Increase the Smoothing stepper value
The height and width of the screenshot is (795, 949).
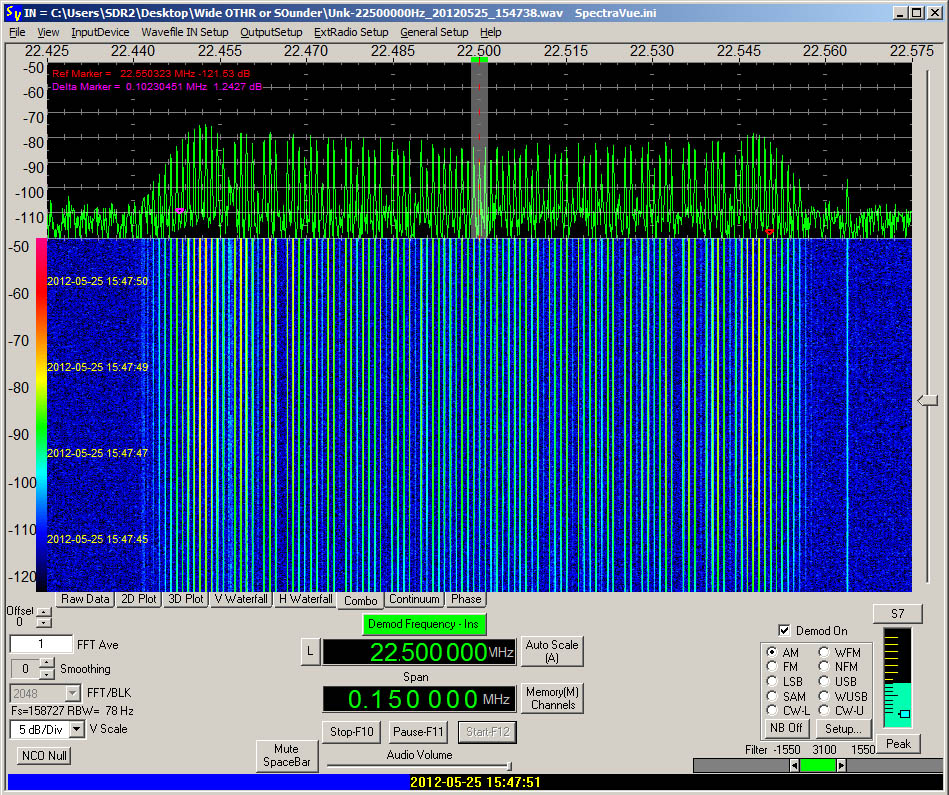47,664
